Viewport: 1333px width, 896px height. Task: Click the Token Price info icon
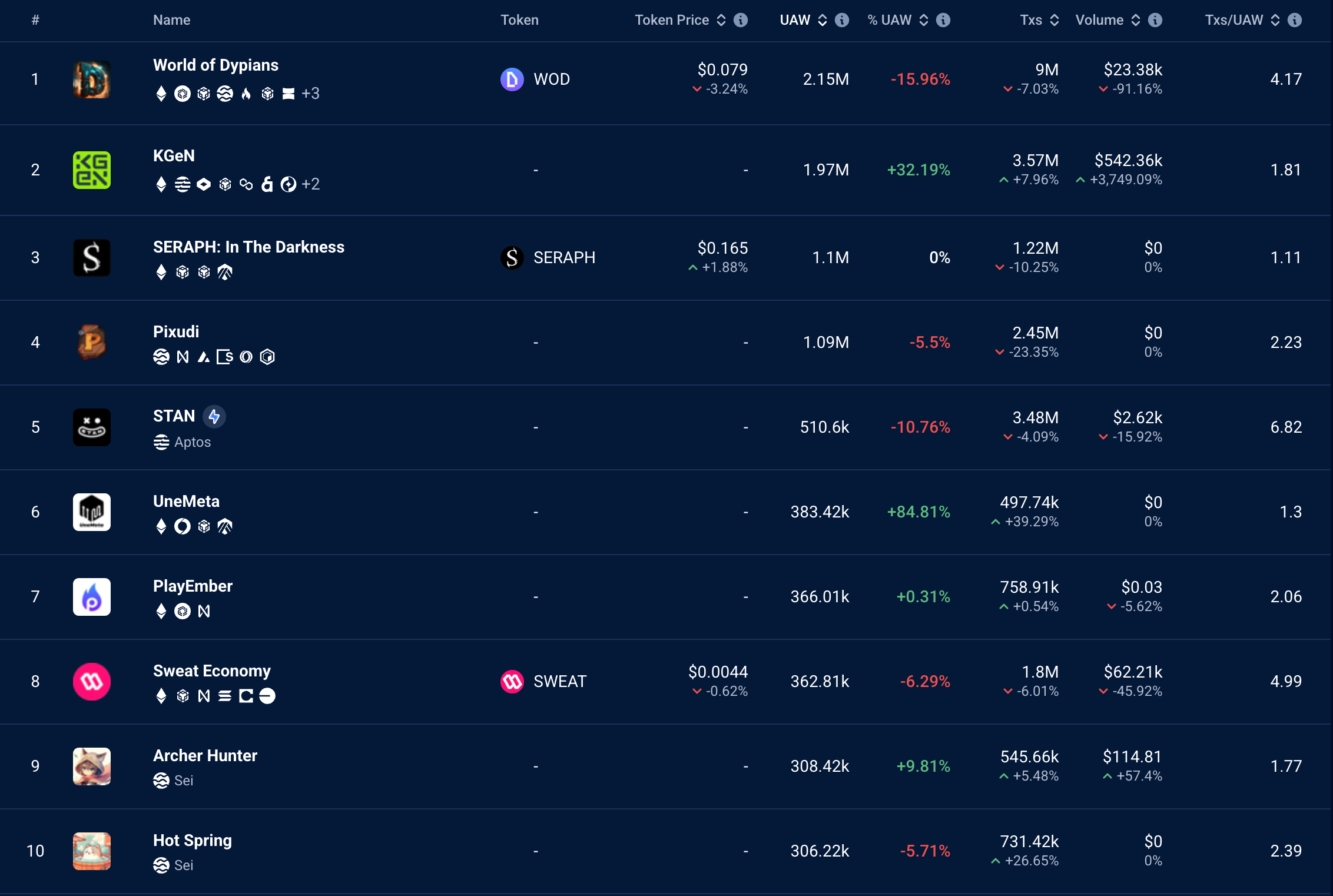pos(741,20)
